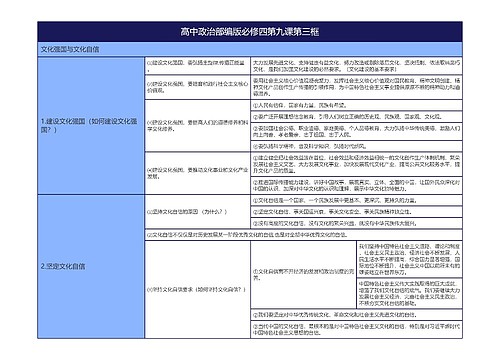The image size is (500, 360).
Task: Click the cell starting "我们坚持中国特色社会主义道路"
Action: (410, 259)
